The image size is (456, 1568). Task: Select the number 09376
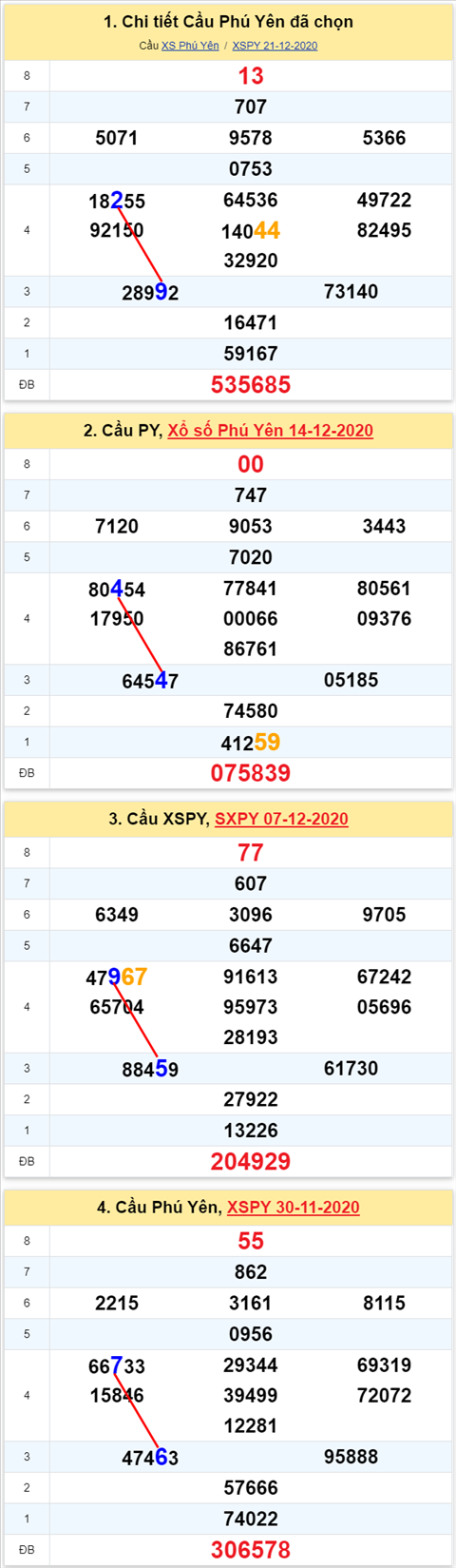click(385, 619)
